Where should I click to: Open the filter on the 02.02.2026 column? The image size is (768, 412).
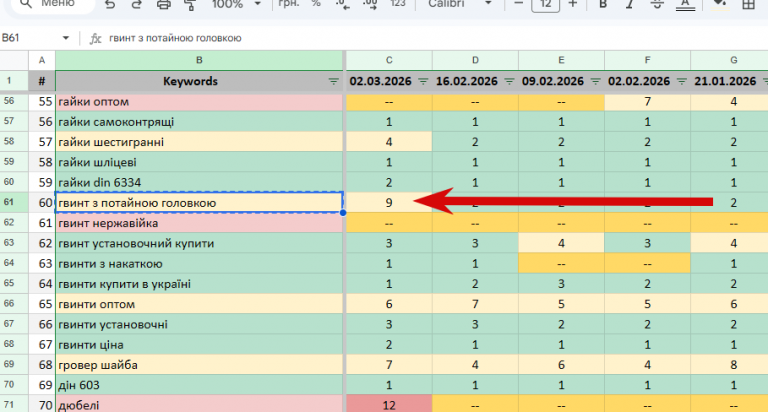point(682,81)
